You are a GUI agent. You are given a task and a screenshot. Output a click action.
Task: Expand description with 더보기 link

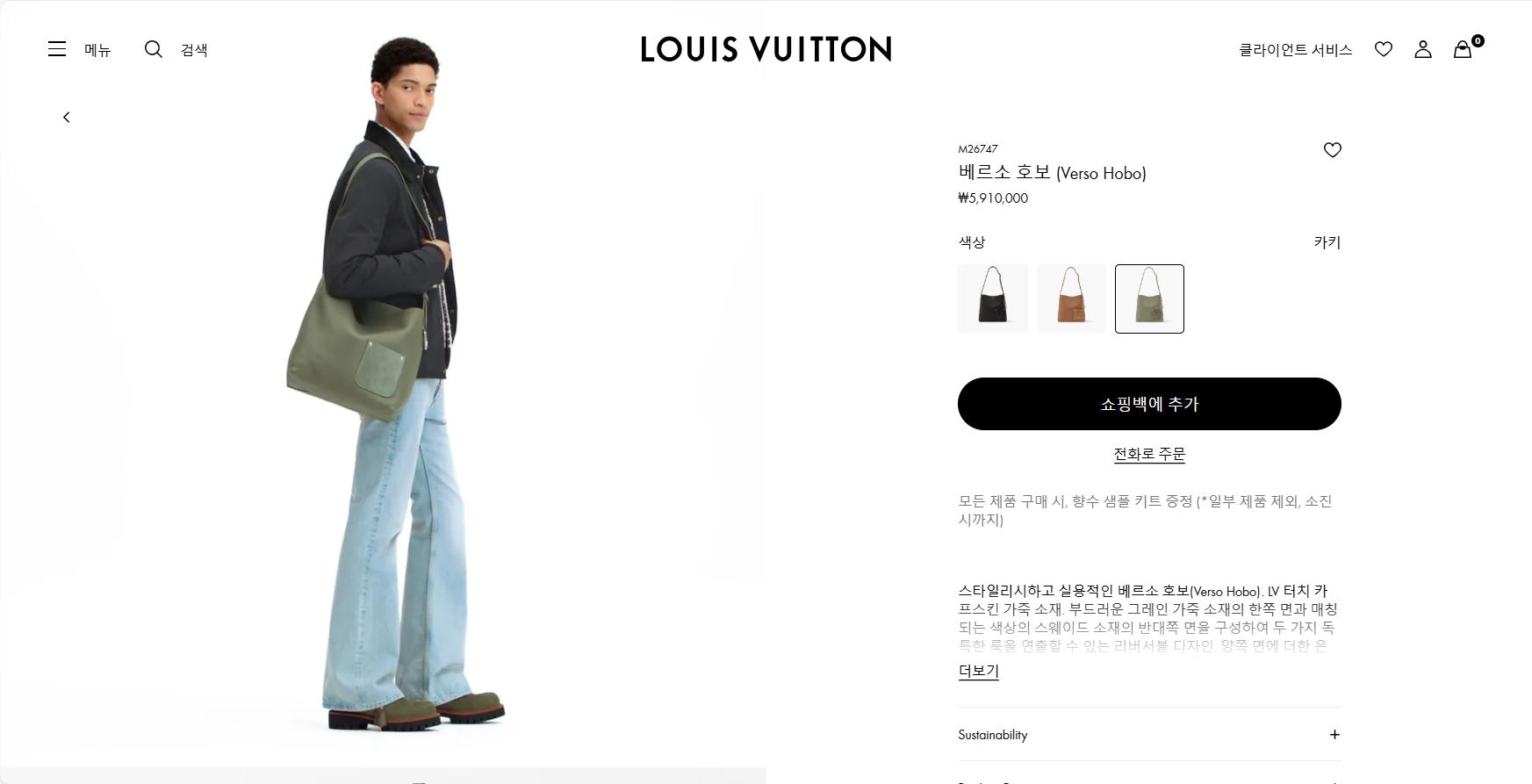pos(979,671)
